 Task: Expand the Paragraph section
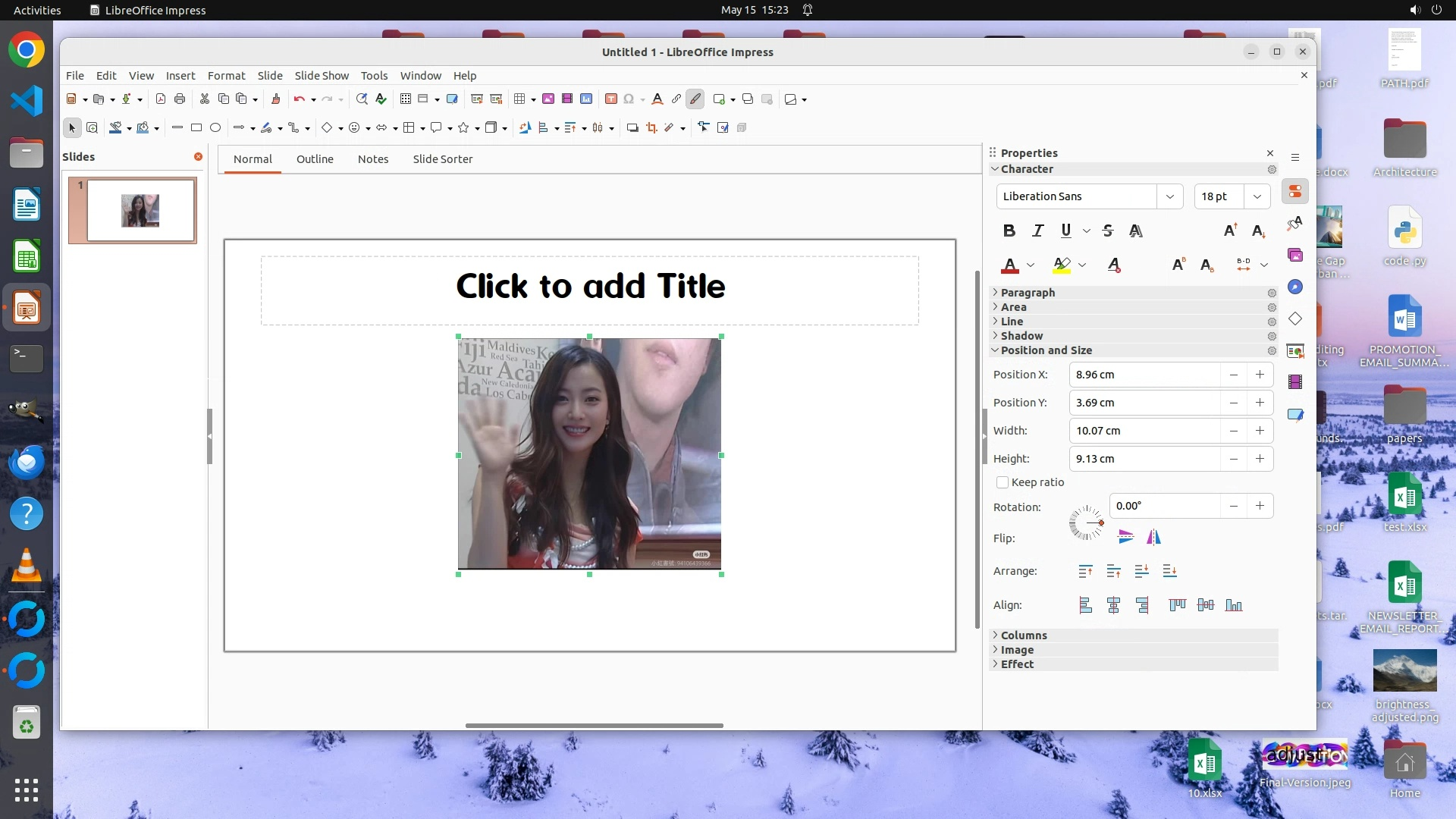(1027, 293)
